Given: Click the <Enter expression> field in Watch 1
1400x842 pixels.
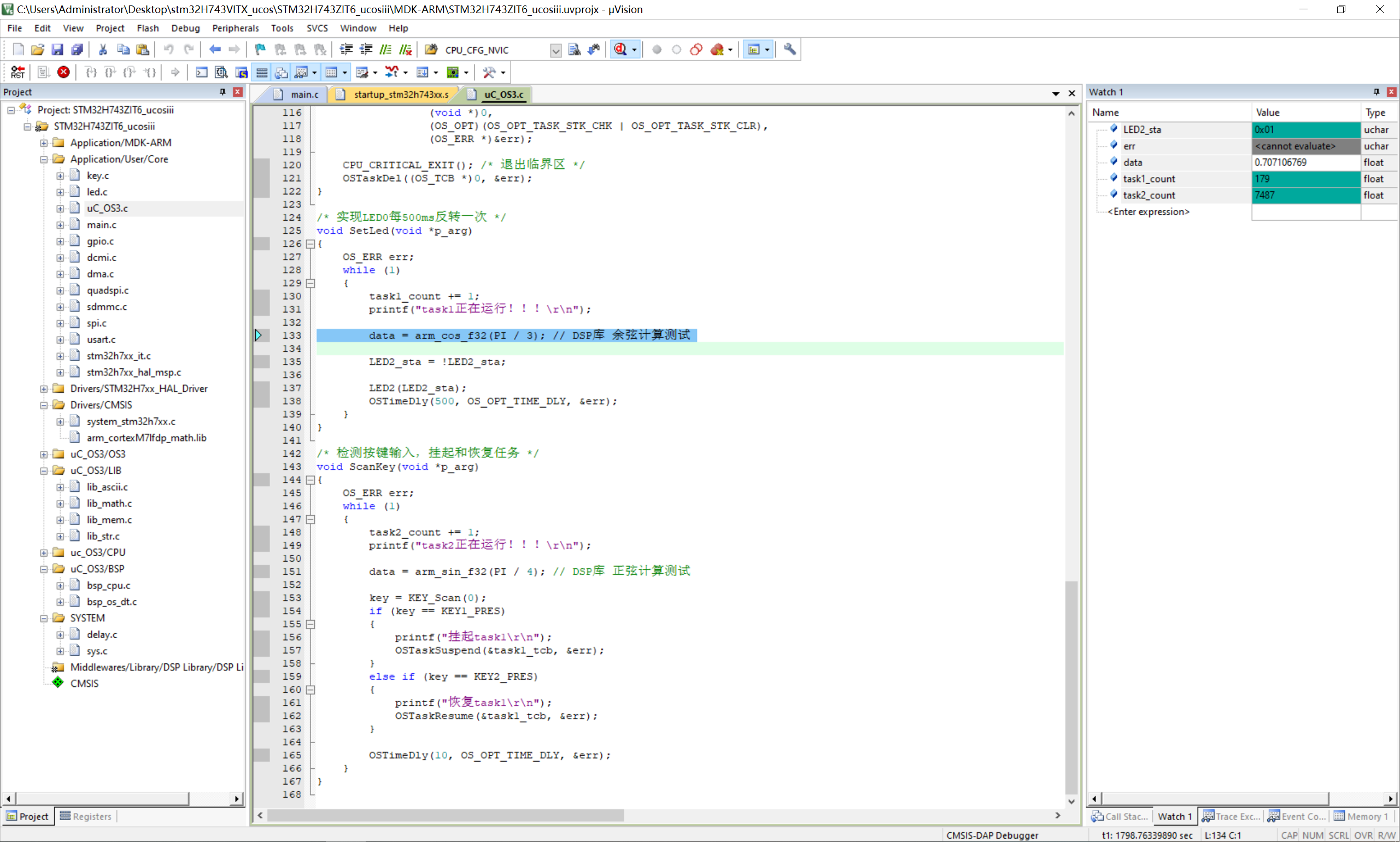Looking at the screenshot, I should click(x=1148, y=211).
